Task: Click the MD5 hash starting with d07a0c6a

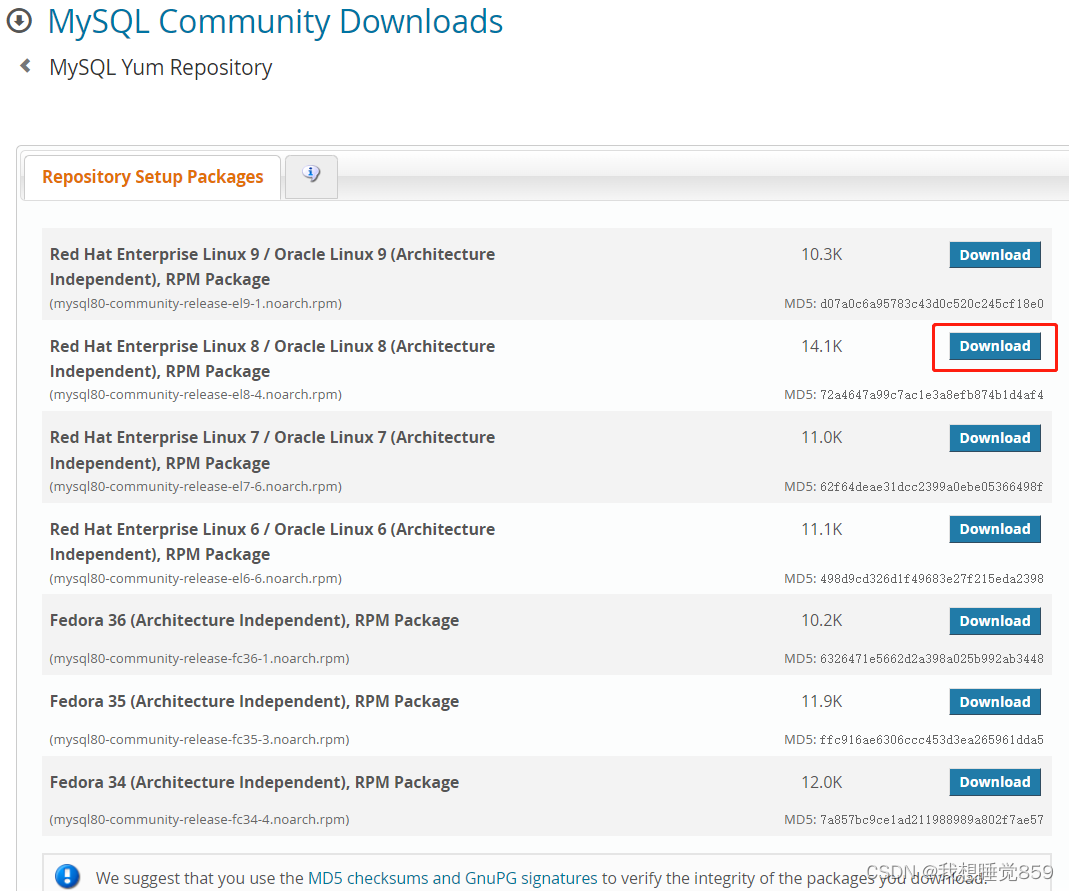Action: click(x=931, y=303)
